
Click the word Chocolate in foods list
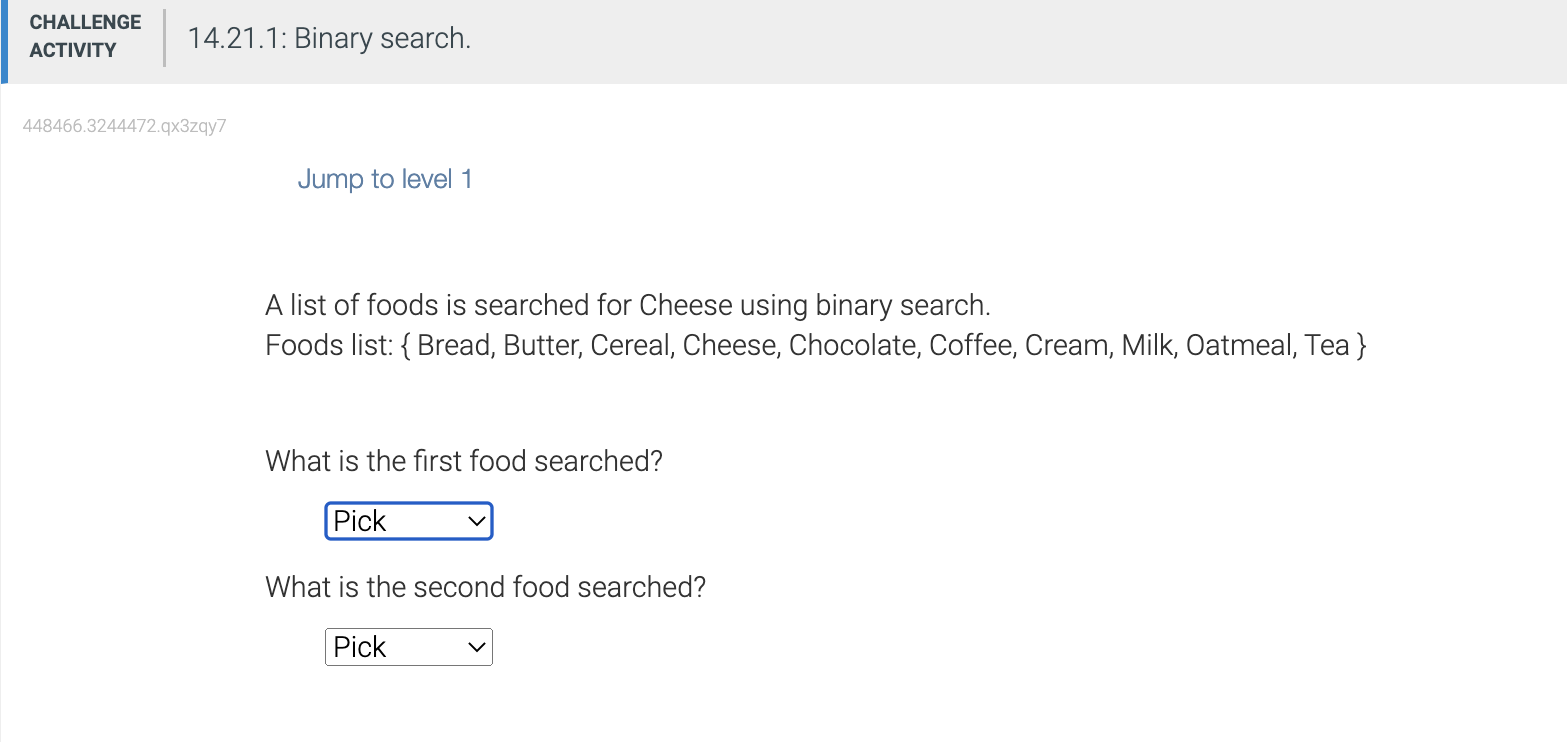pos(852,346)
